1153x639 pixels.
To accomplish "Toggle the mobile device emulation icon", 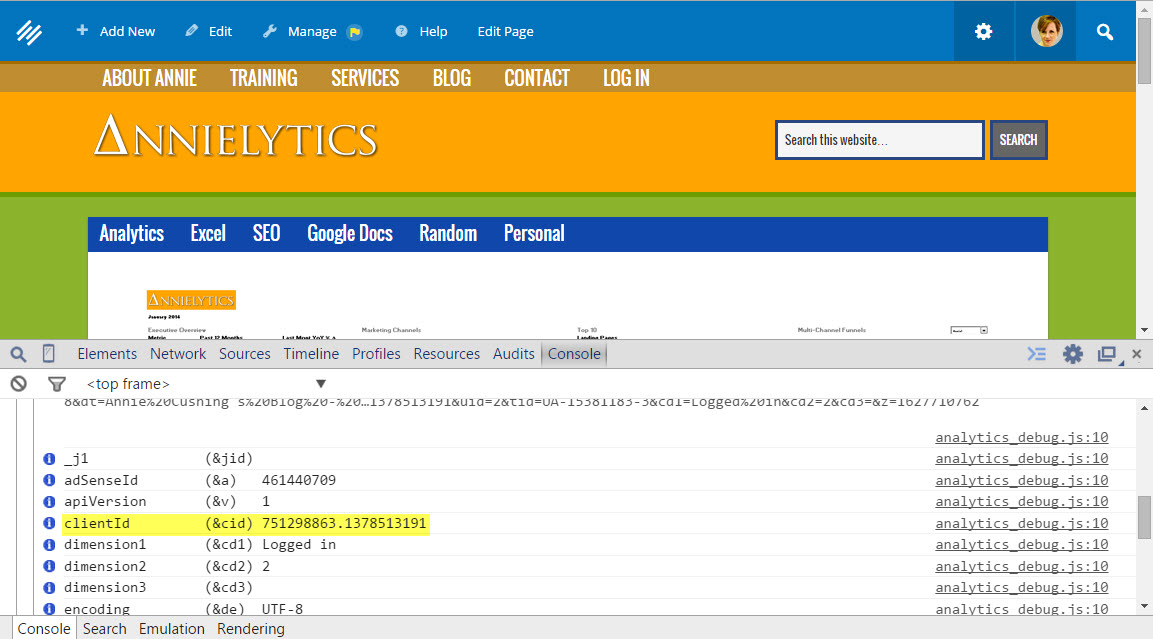I will tap(48, 354).
